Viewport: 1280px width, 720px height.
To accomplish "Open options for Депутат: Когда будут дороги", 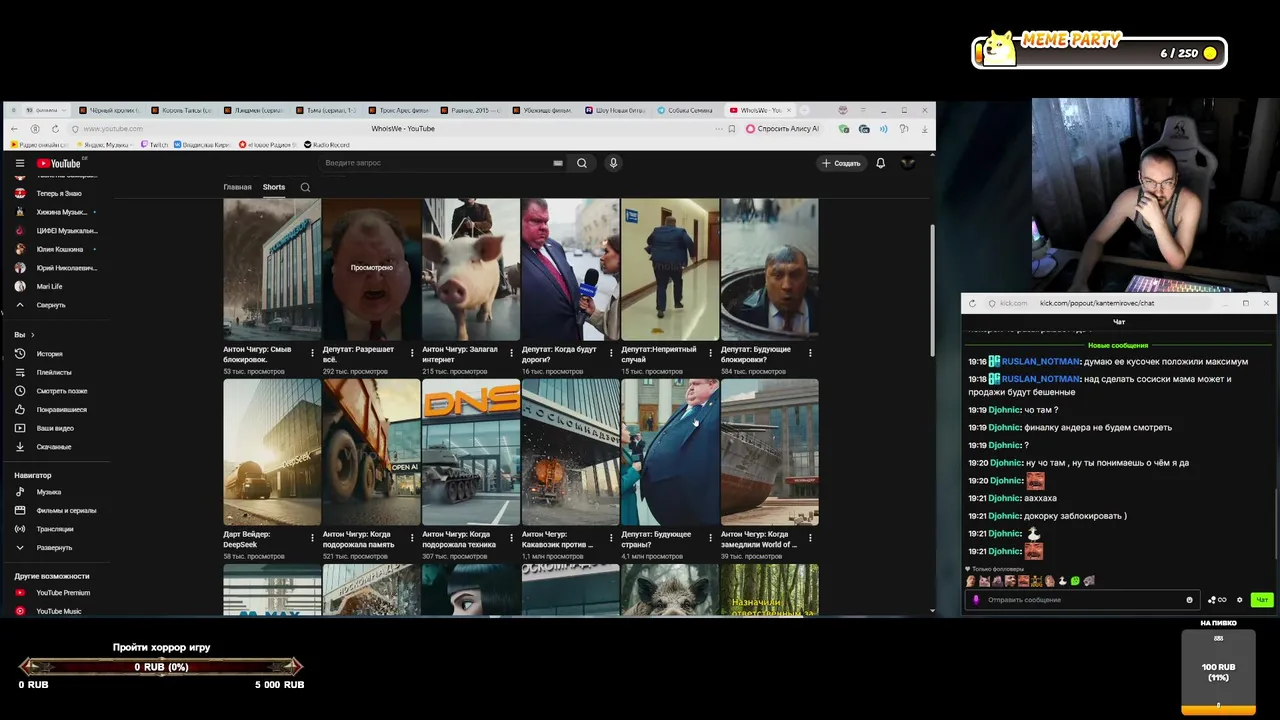I will tap(611, 353).
